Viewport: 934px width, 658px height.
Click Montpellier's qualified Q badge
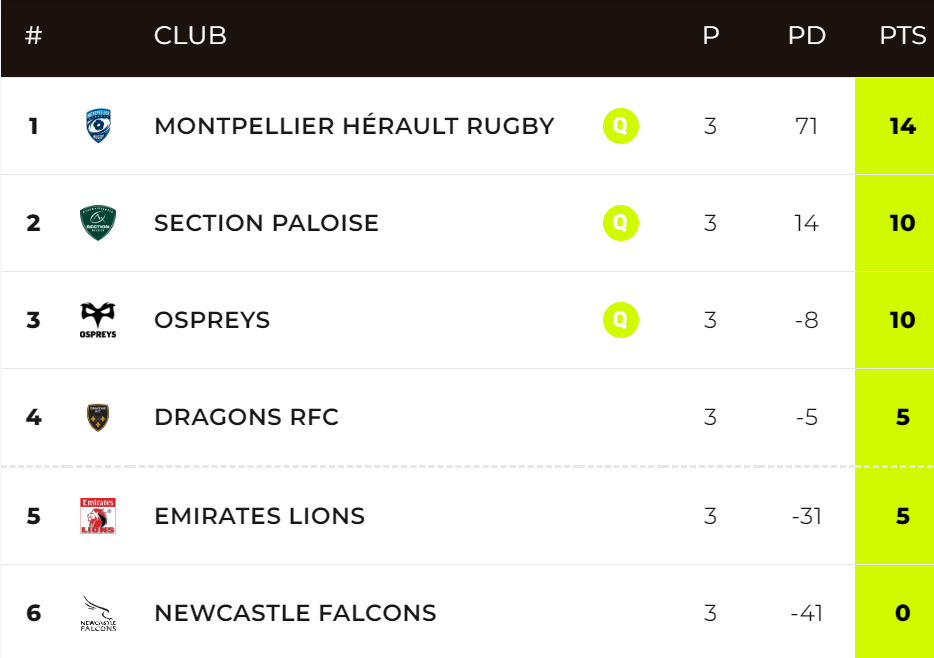point(620,126)
